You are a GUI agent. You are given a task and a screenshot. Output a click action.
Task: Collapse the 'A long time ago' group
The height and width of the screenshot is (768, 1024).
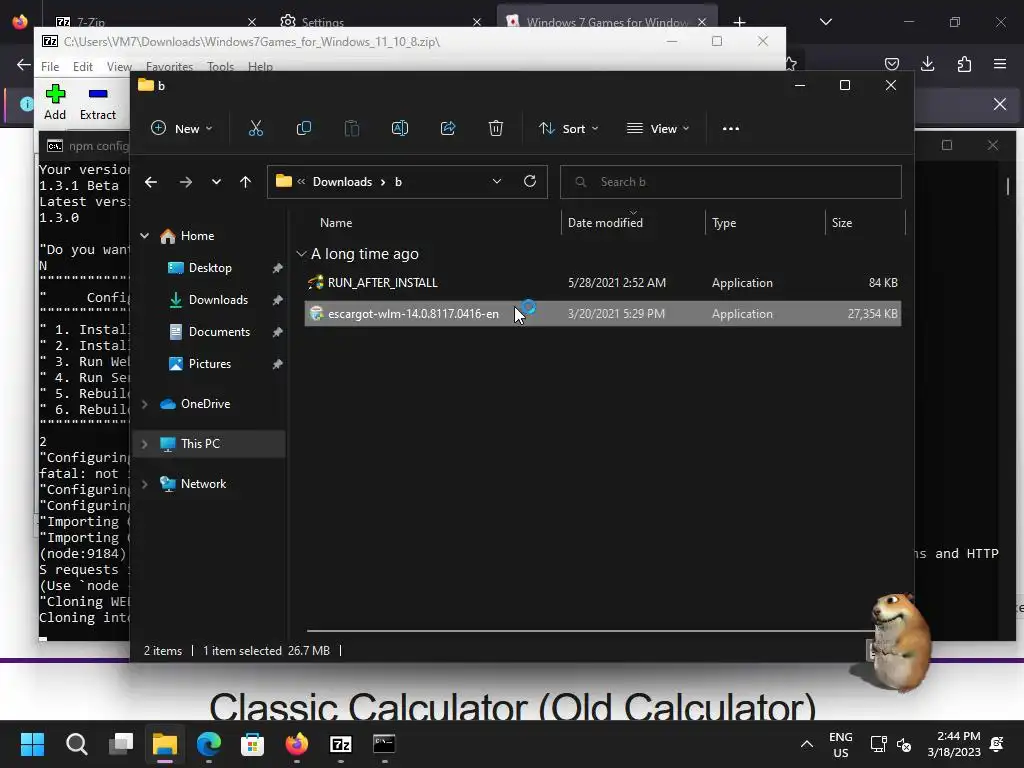[x=301, y=253]
